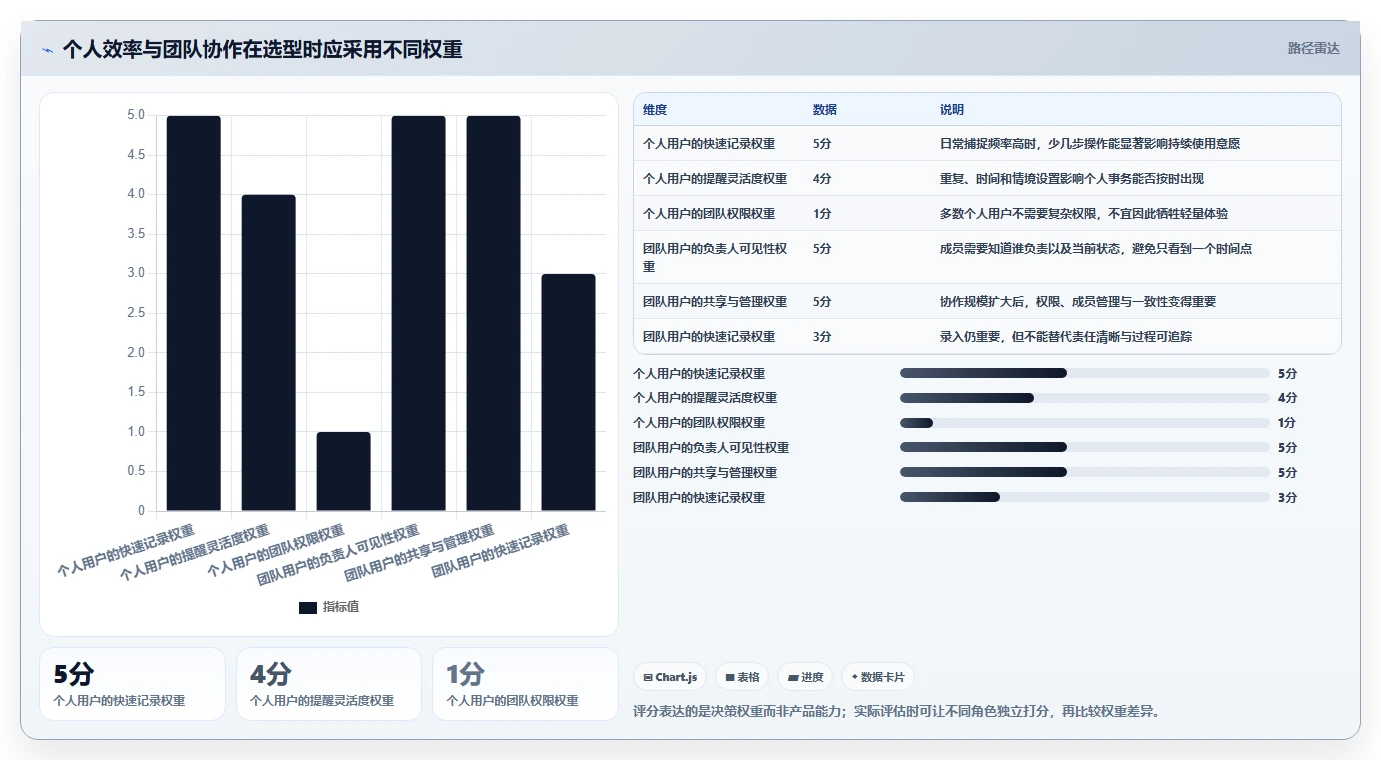Click the progress bar for 团队用户的共享与管理权重
1381x760 pixels.
coord(1085,472)
